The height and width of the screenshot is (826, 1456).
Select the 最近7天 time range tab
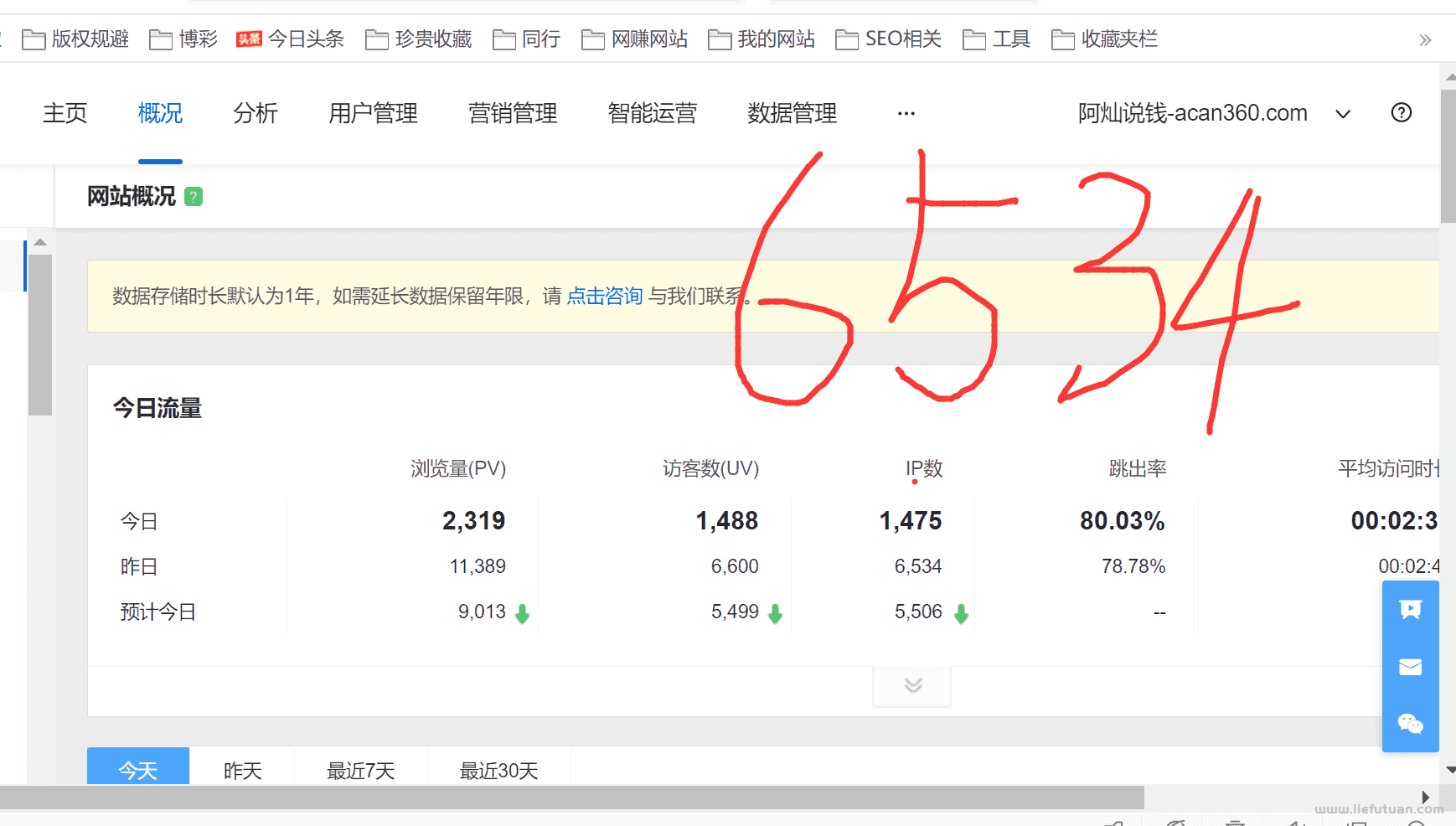click(361, 767)
